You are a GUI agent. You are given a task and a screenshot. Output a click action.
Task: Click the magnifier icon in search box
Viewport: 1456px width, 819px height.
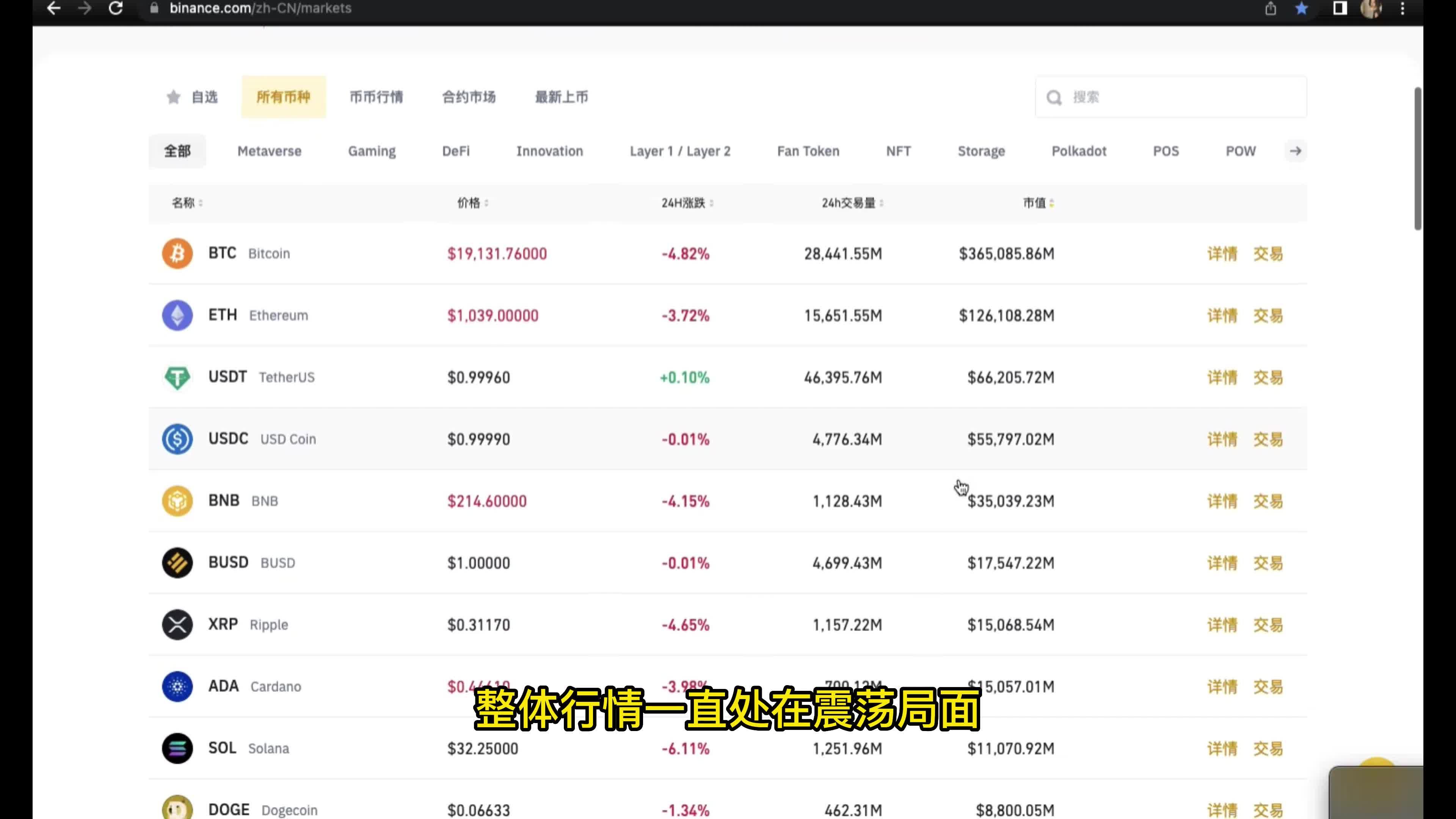[1055, 97]
